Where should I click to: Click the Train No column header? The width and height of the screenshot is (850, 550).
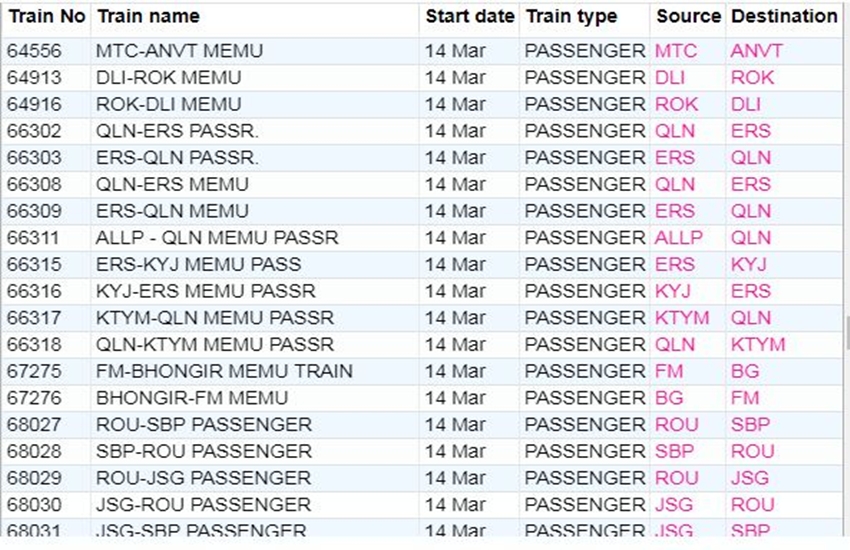pyautogui.click(x=46, y=17)
